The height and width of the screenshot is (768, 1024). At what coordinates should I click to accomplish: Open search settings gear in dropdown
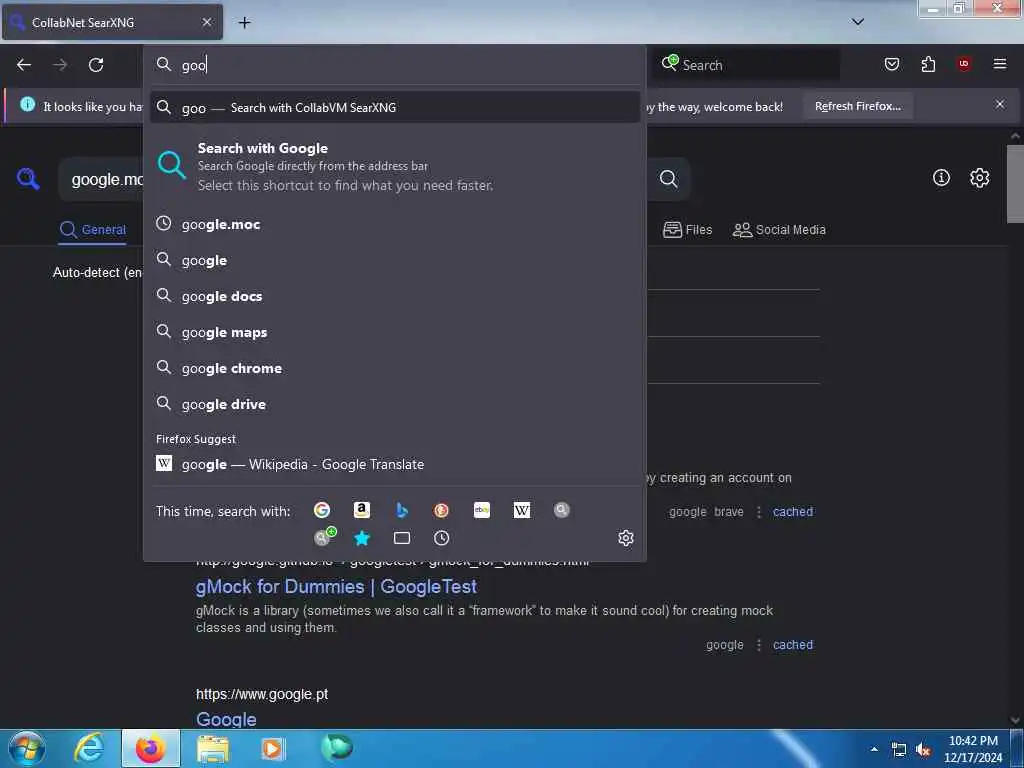point(626,538)
